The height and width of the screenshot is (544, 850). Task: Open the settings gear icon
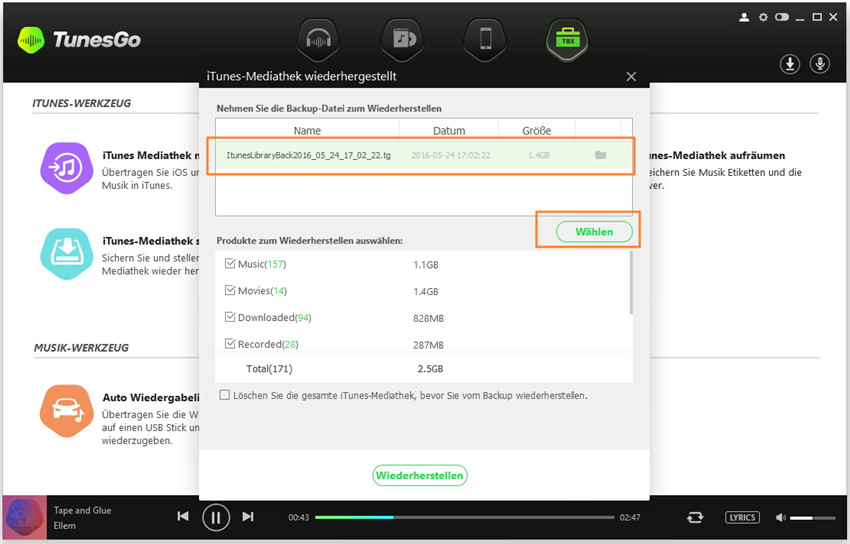click(x=763, y=17)
